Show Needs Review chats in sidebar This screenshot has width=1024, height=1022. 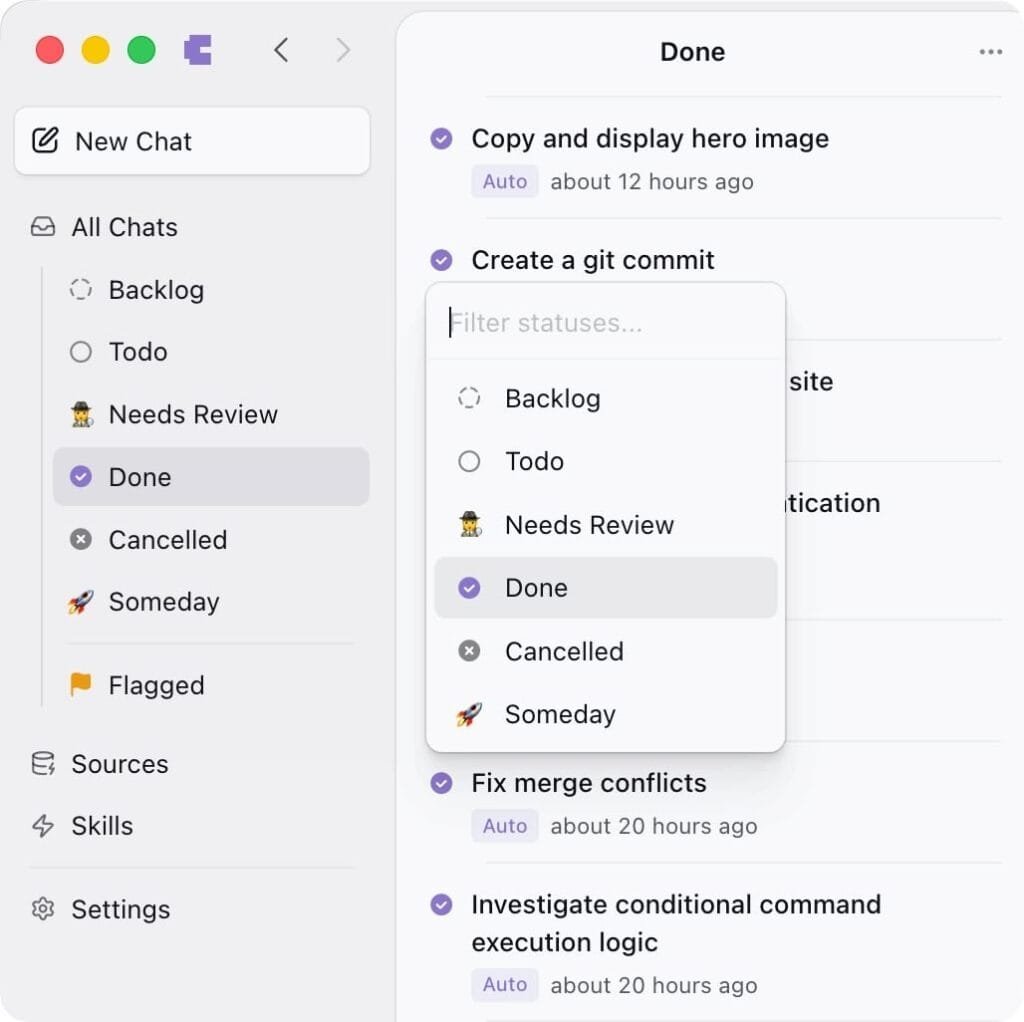tap(192, 414)
